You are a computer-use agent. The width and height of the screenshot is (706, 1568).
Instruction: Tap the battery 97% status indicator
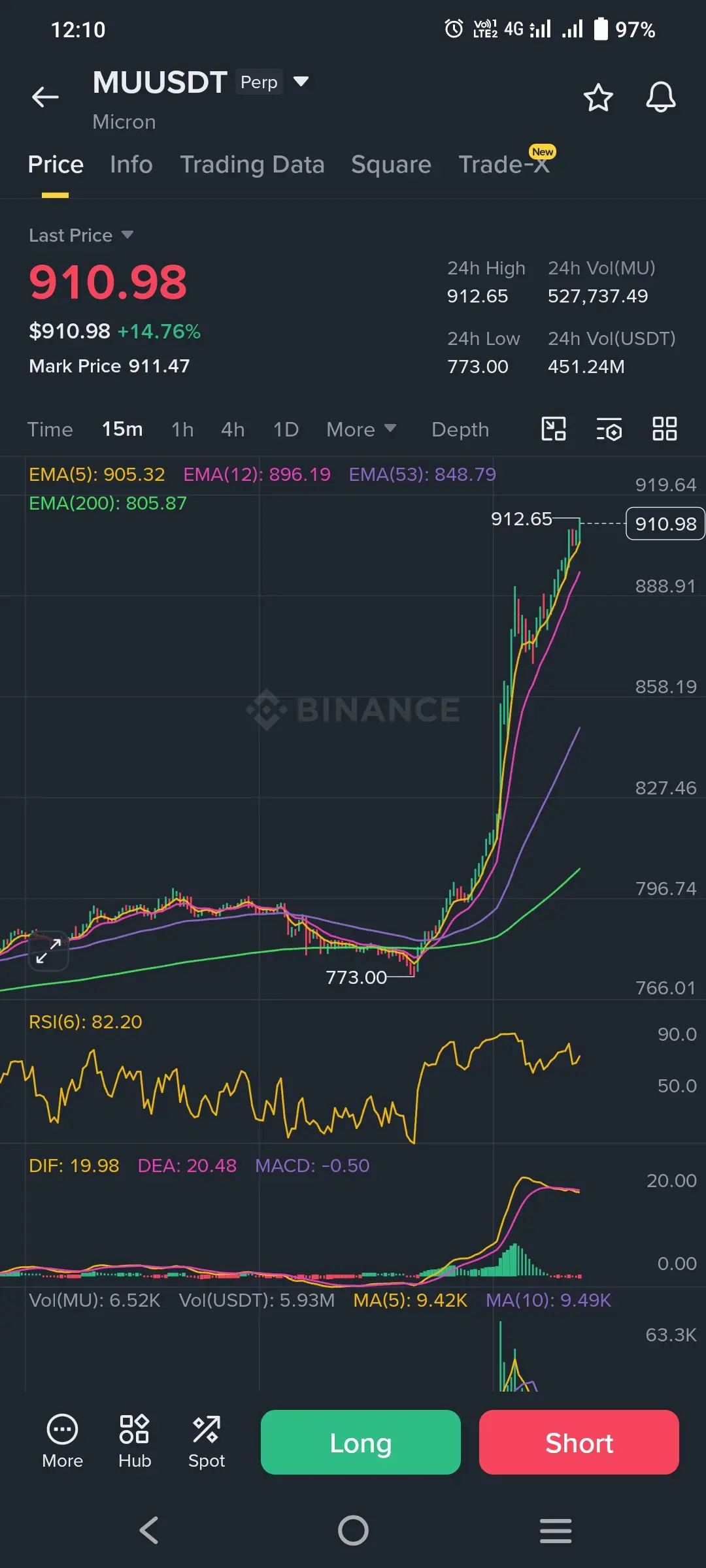[x=624, y=29]
